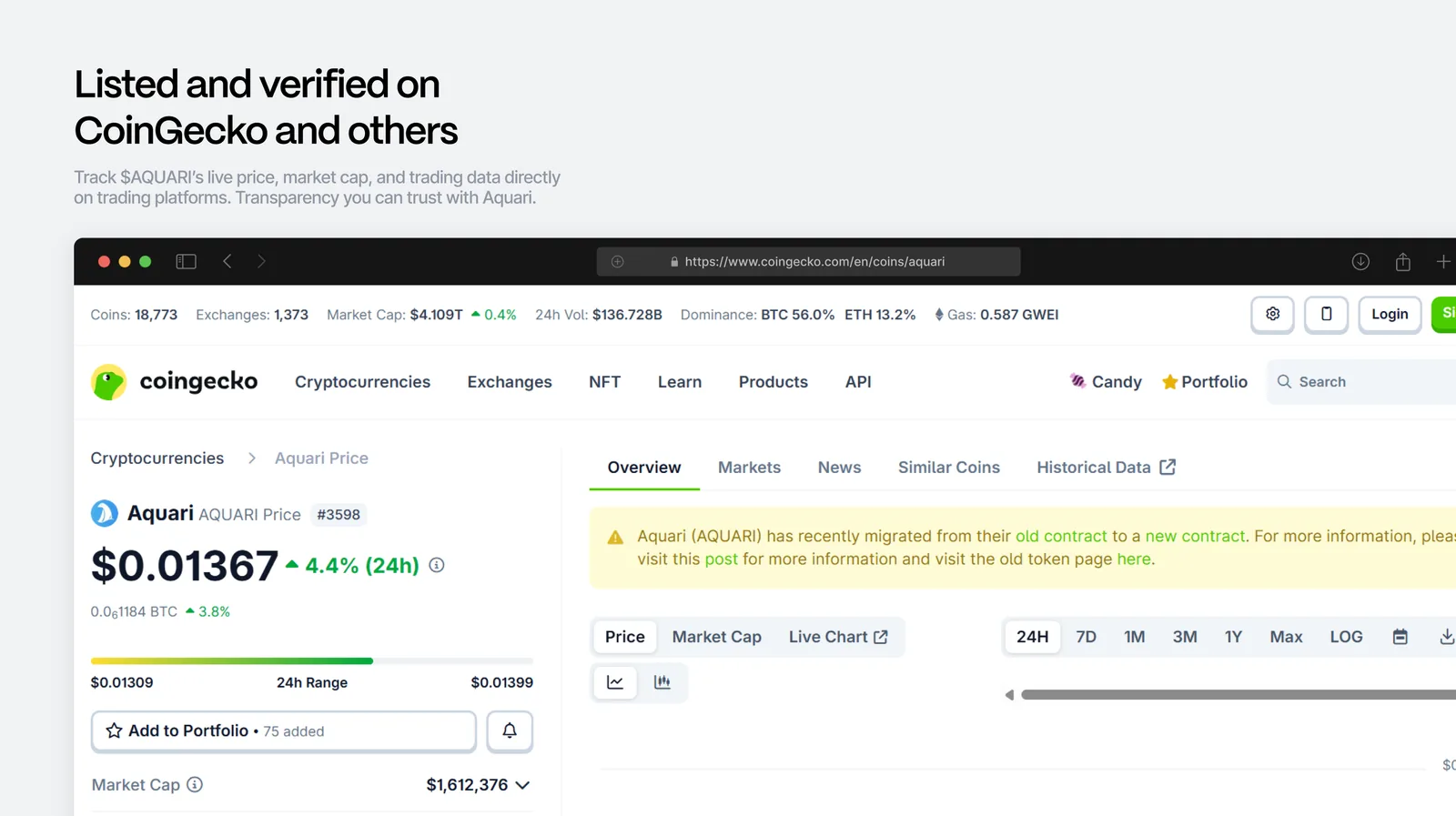Open a new tab with plus icon

coord(1443,261)
